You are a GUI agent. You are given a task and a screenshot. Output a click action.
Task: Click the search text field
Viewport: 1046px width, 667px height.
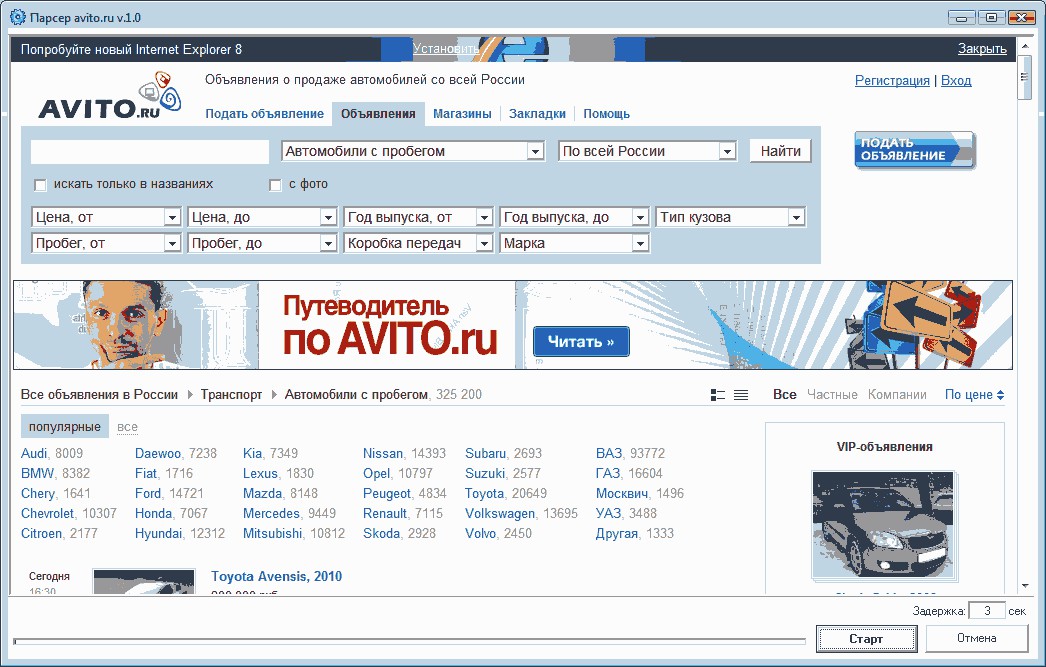click(x=150, y=152)
